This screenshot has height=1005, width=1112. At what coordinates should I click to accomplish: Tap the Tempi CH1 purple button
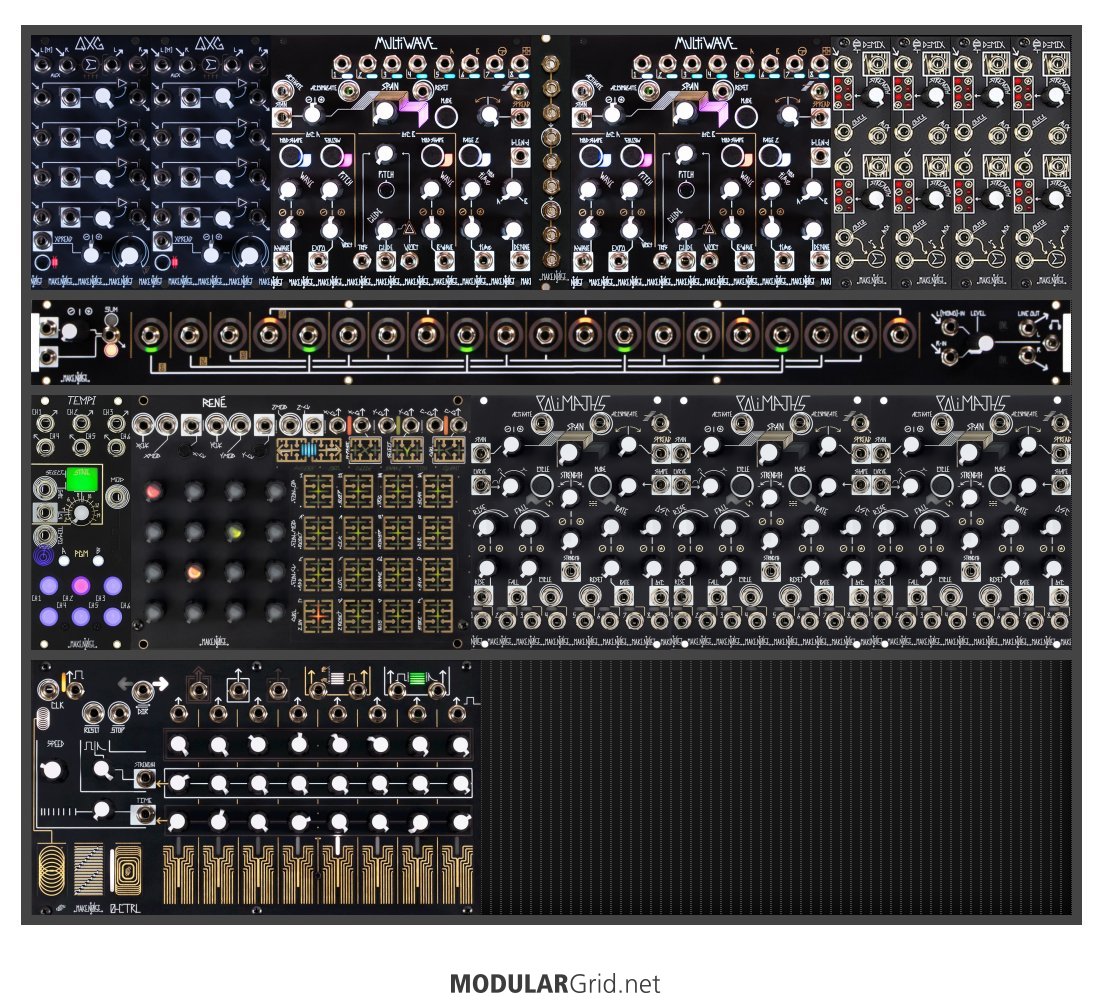(48, 586)
